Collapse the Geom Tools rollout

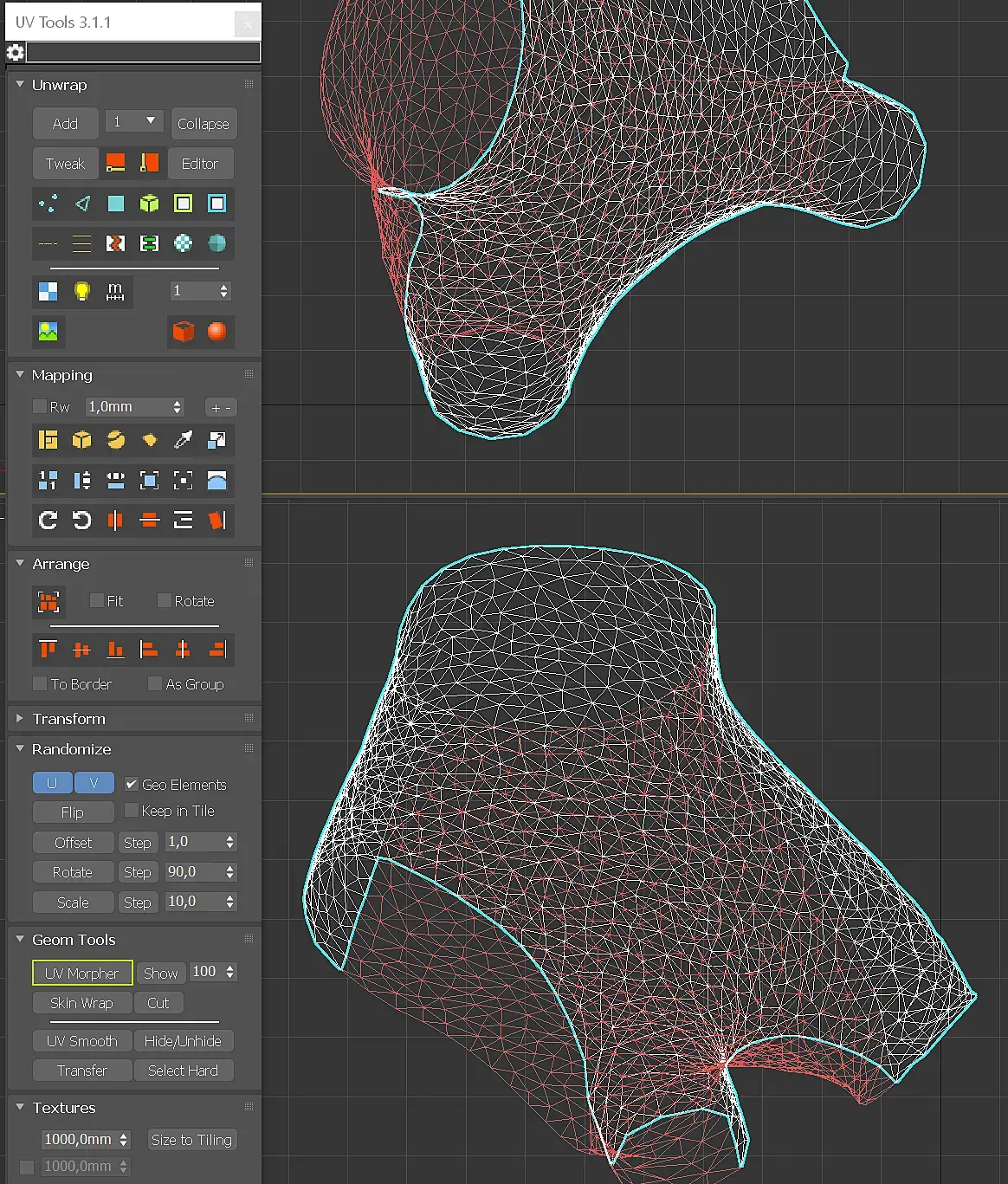tap(20, 939)
